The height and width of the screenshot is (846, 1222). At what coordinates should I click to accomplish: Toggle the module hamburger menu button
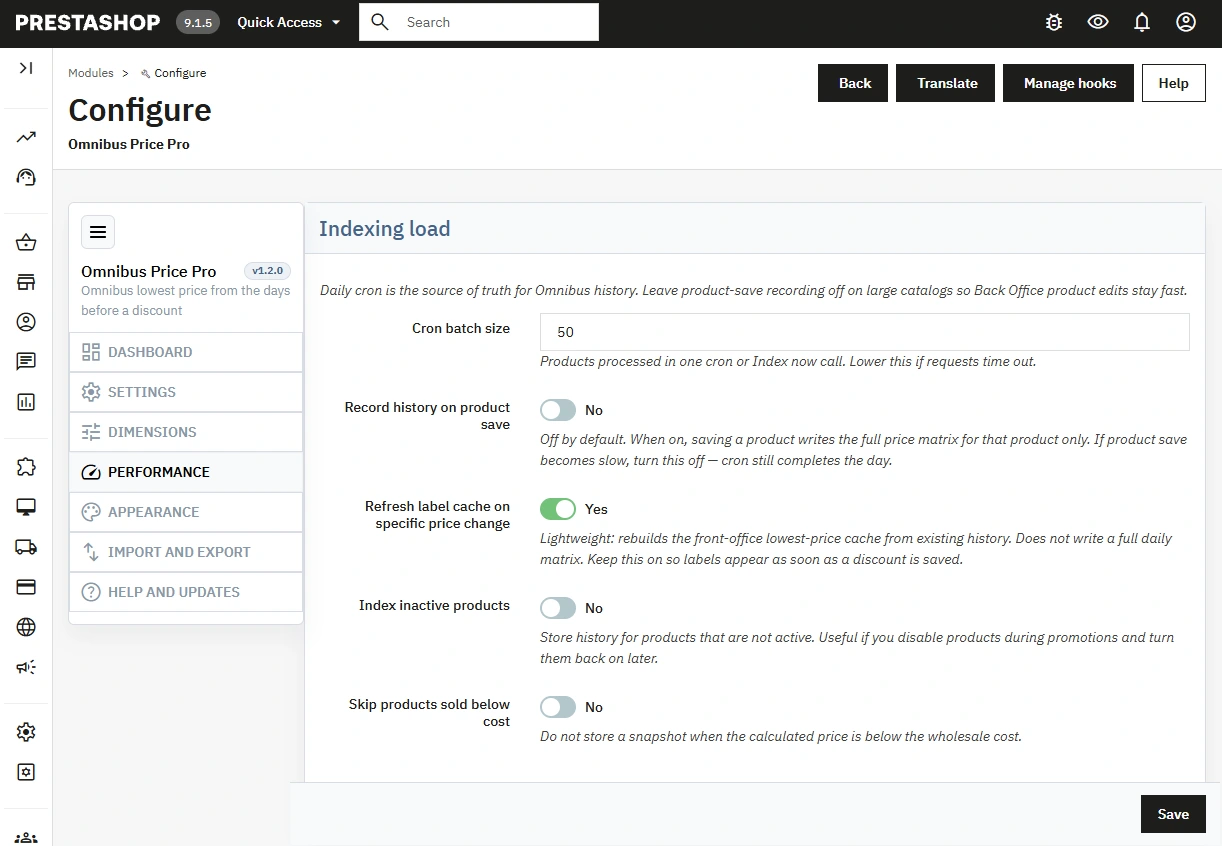click(x=98, y=232)
